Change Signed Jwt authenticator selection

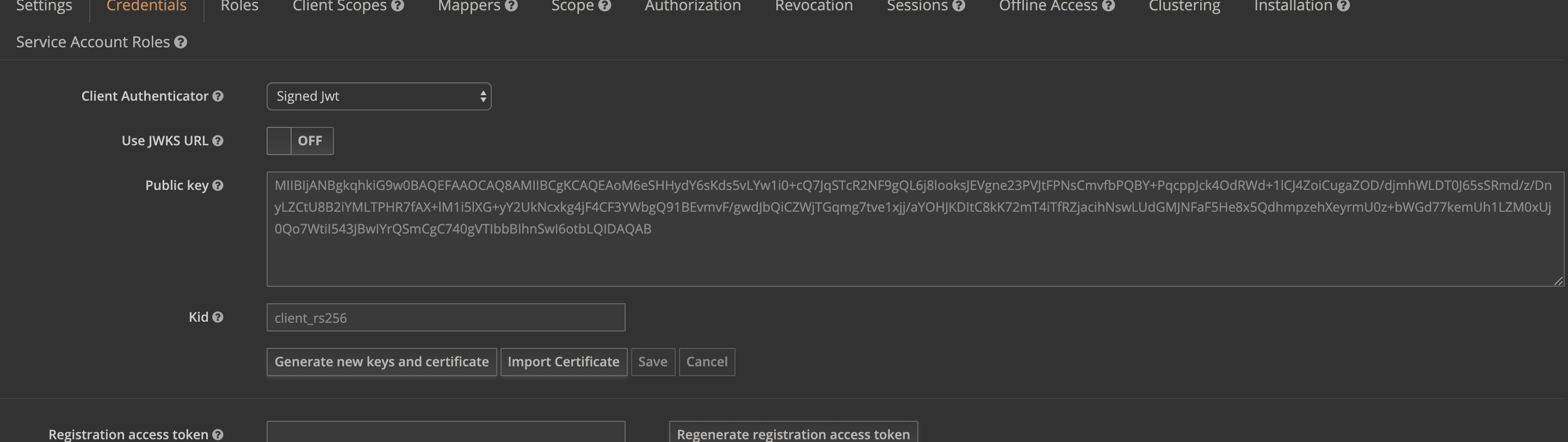click(379, 96)
